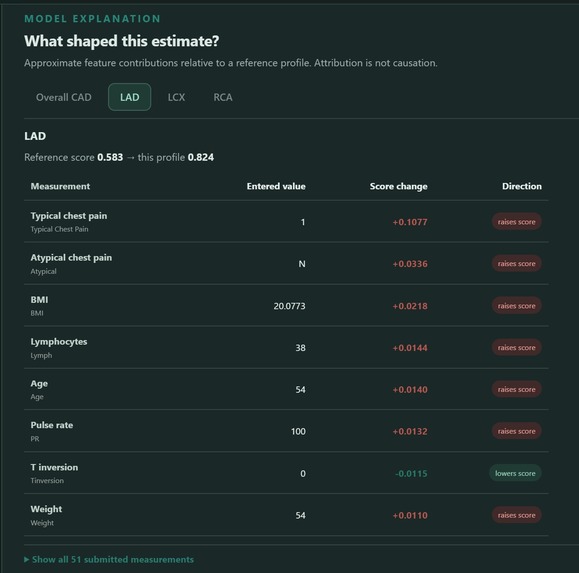Select the Atypical chest pain row label
This screenshot has height=573, width=579.
click(71, 257)
